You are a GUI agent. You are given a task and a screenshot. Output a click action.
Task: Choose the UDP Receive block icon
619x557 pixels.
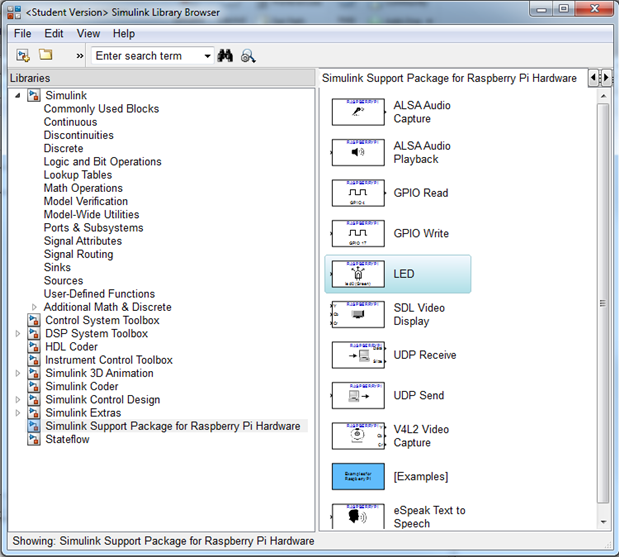tap(358, 355)
